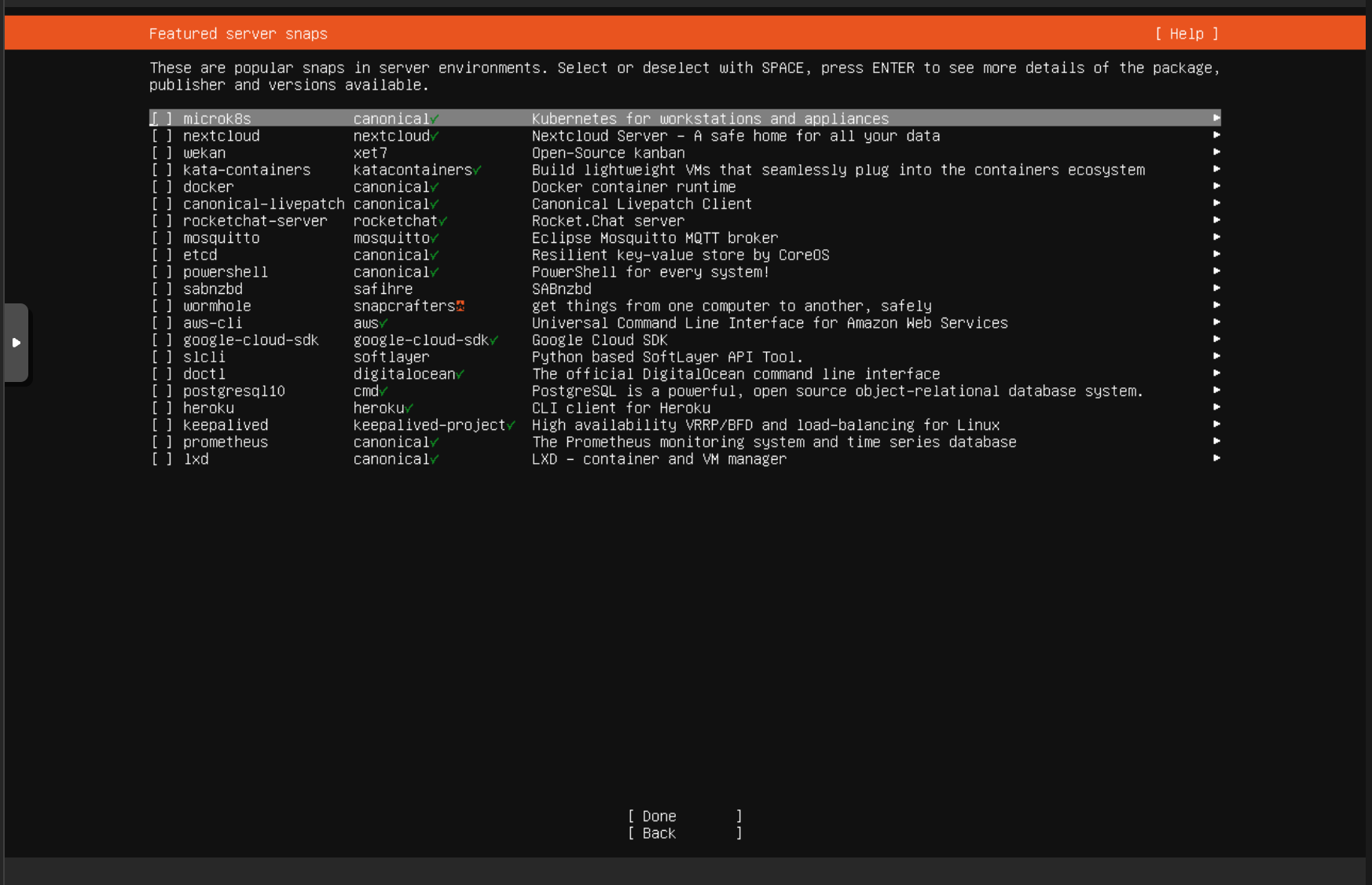Click the verified checkmark beside katacontainers

click(x=477, y=171)
